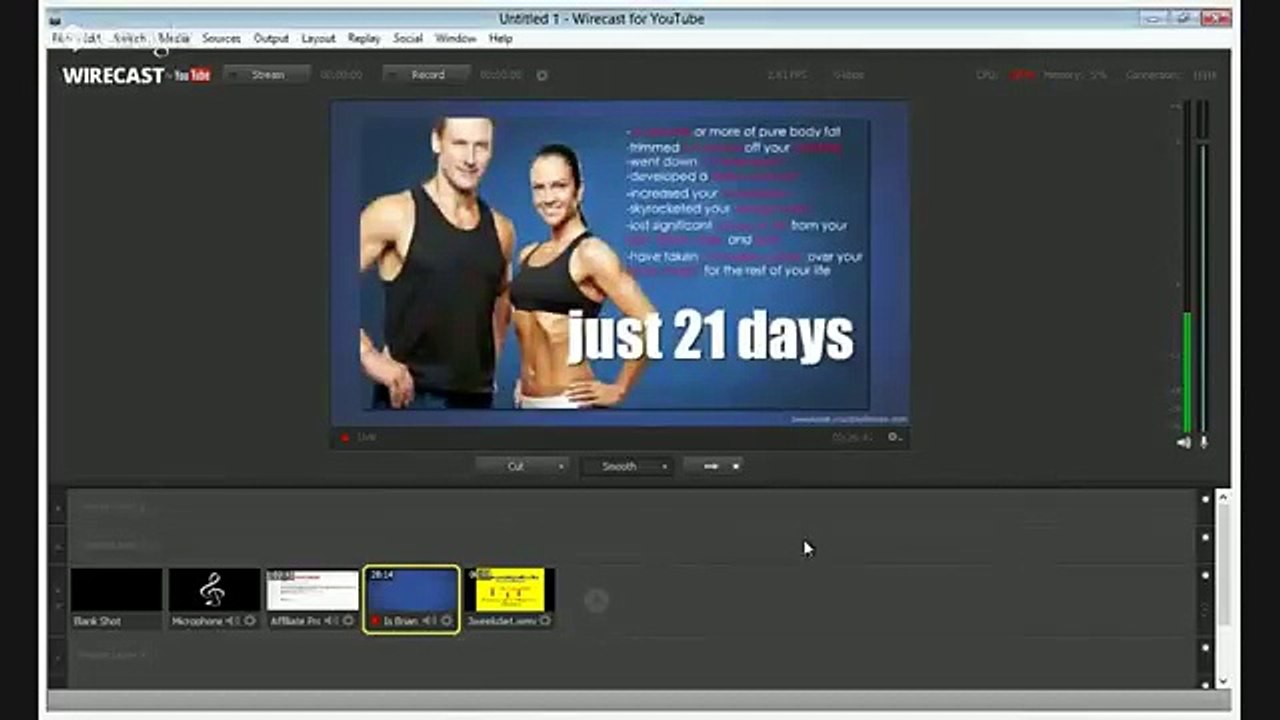This screenshot has height=720, width=1280.
Task: Select the Smooth transition button
Action: 619,466
